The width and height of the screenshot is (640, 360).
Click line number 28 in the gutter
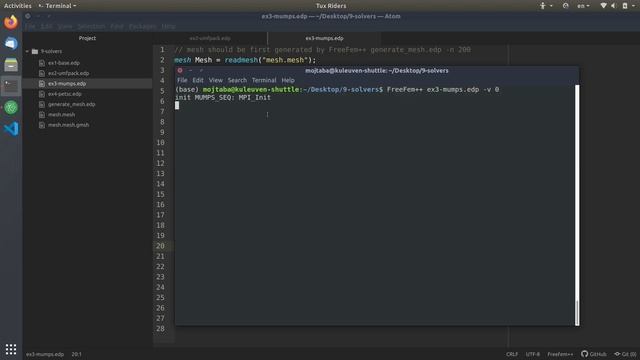pyautogui.click(x=160, y=329)
